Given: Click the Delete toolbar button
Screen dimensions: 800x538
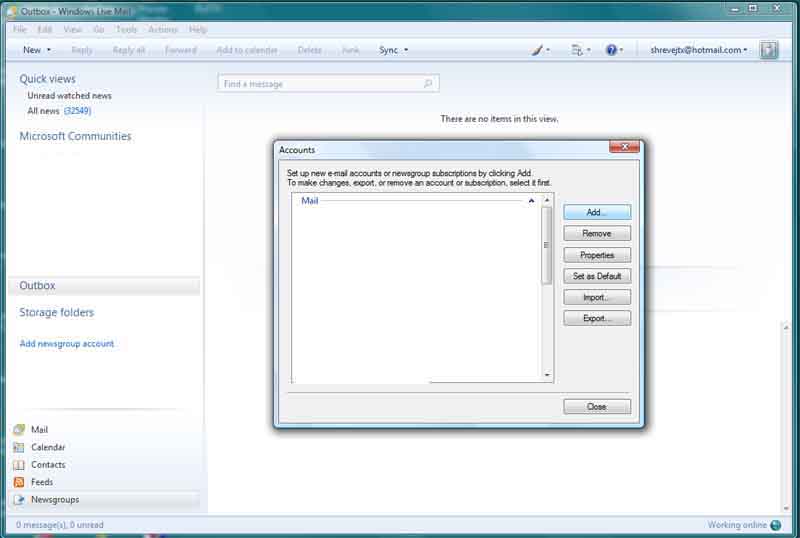Looking at the screenshot, I should [x=310, y=50].
